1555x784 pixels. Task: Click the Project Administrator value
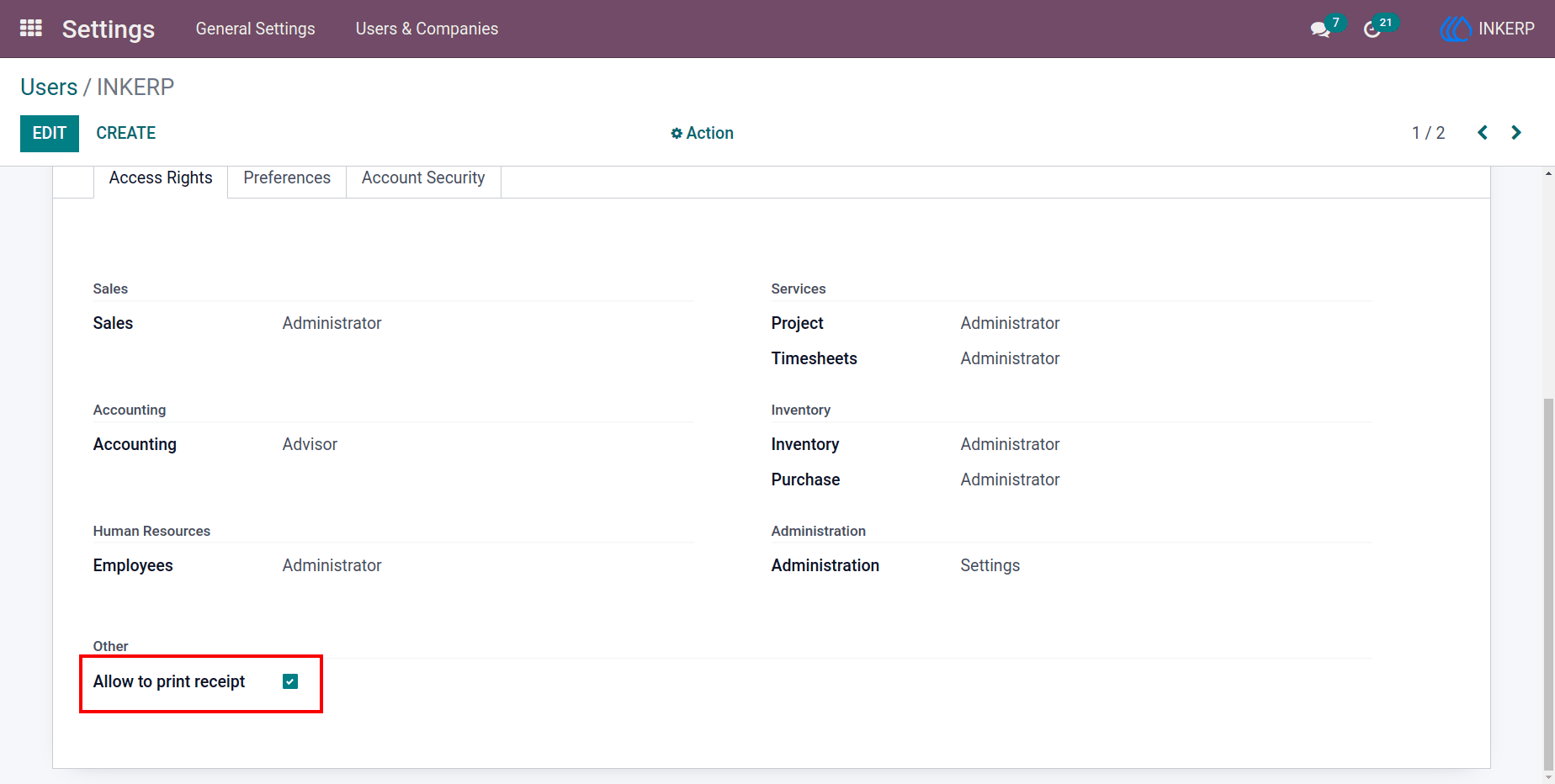pyautogui.click(x=1011, y=323)
